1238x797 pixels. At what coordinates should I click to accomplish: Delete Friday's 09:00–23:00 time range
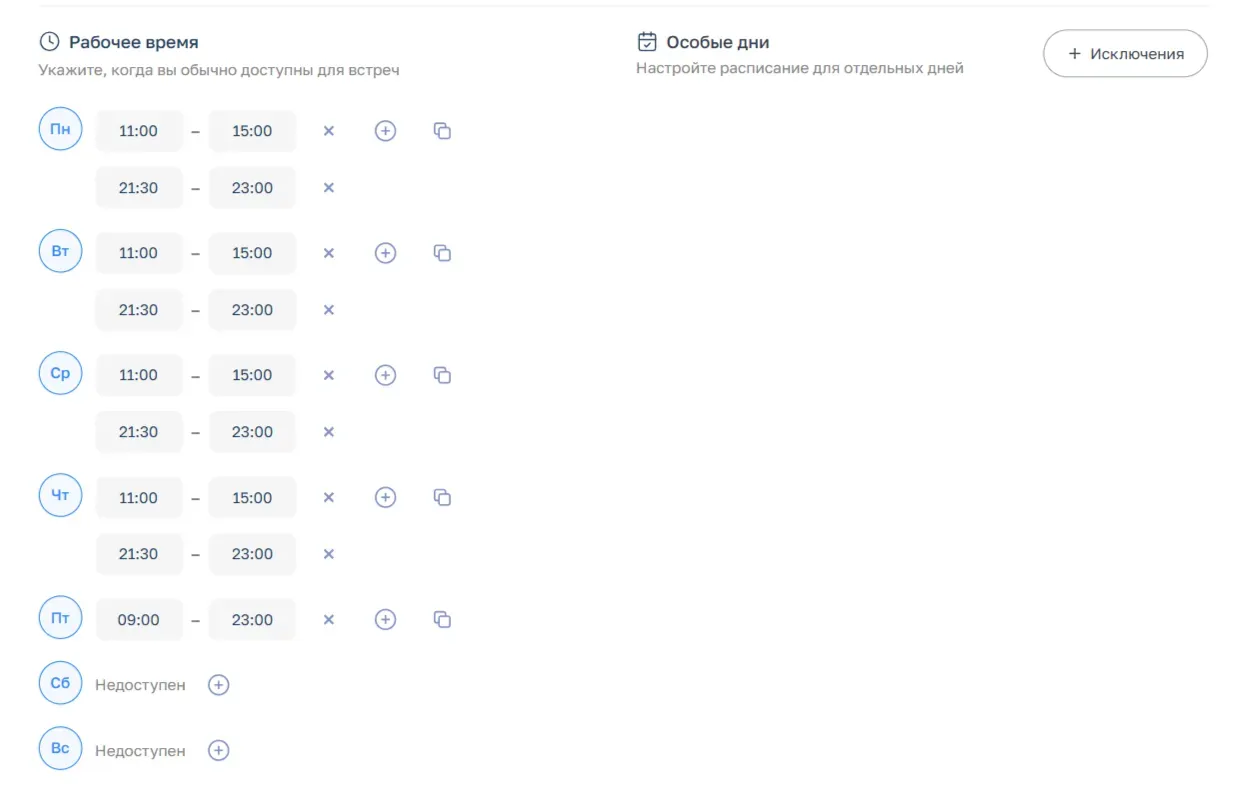coord(328,620)
